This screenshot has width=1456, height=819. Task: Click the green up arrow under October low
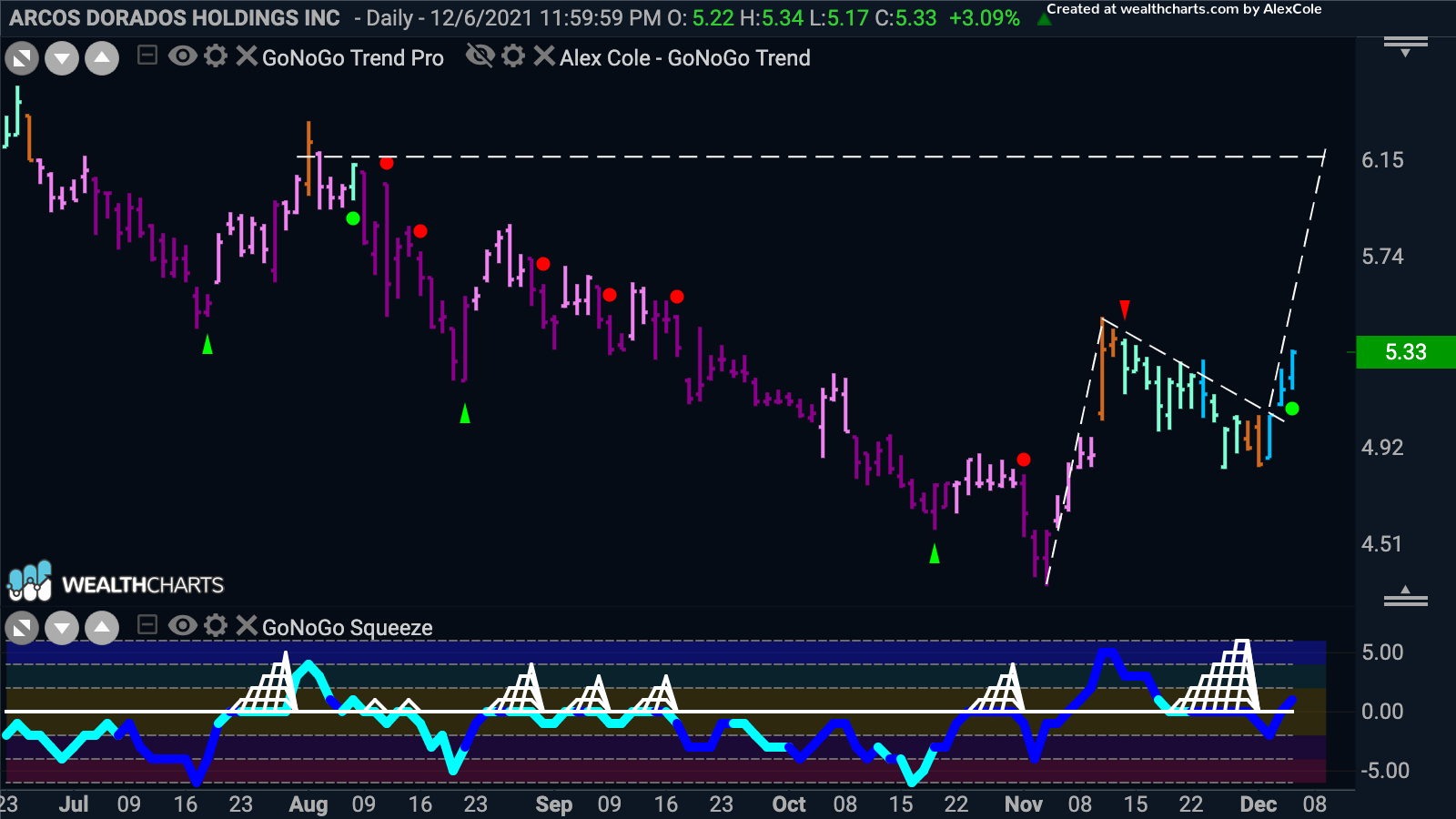pyautogui.click(x=935, y=553)
